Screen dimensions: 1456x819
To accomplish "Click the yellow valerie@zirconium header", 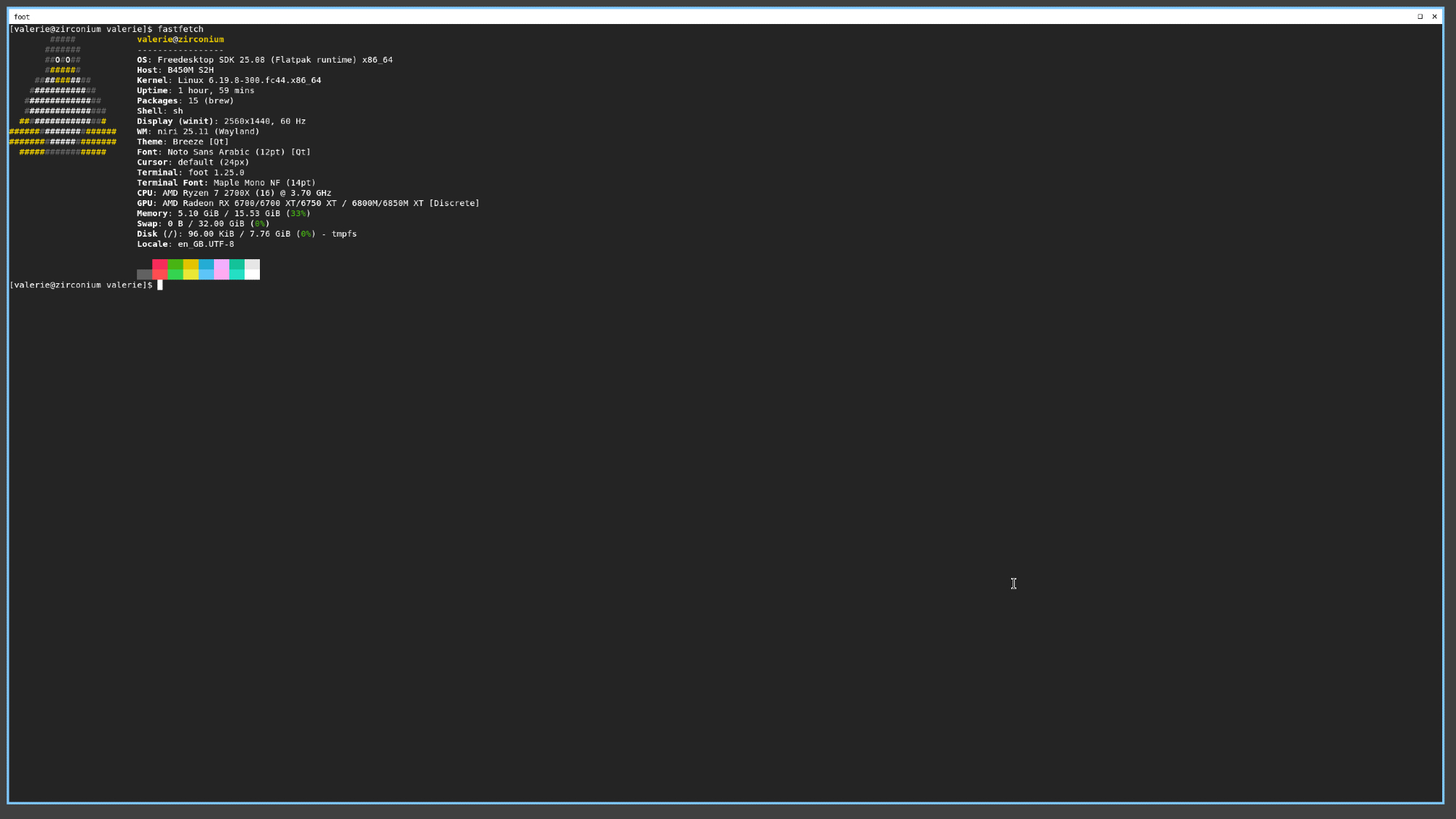I will pos(181,39).
